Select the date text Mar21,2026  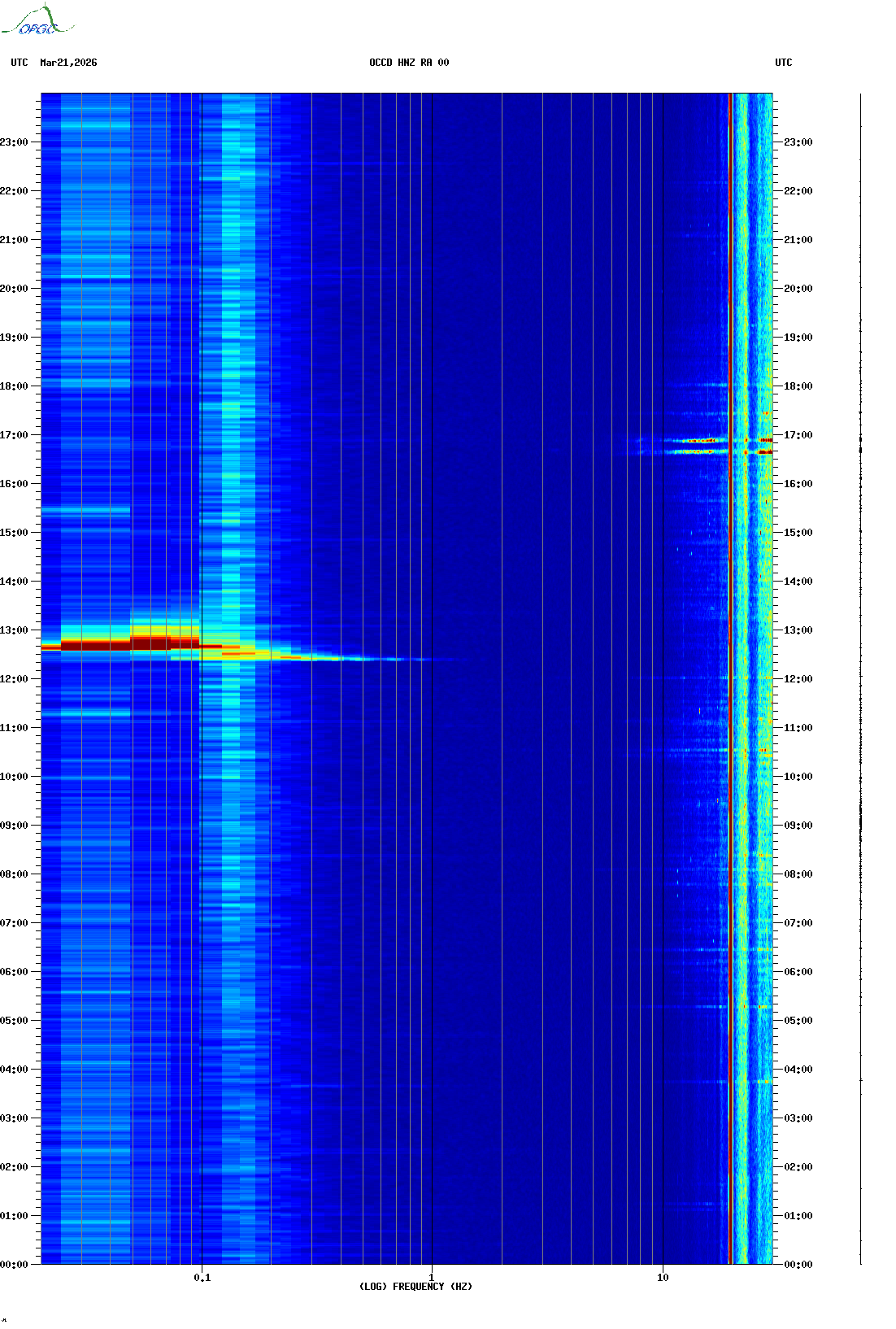click(68, 63)
